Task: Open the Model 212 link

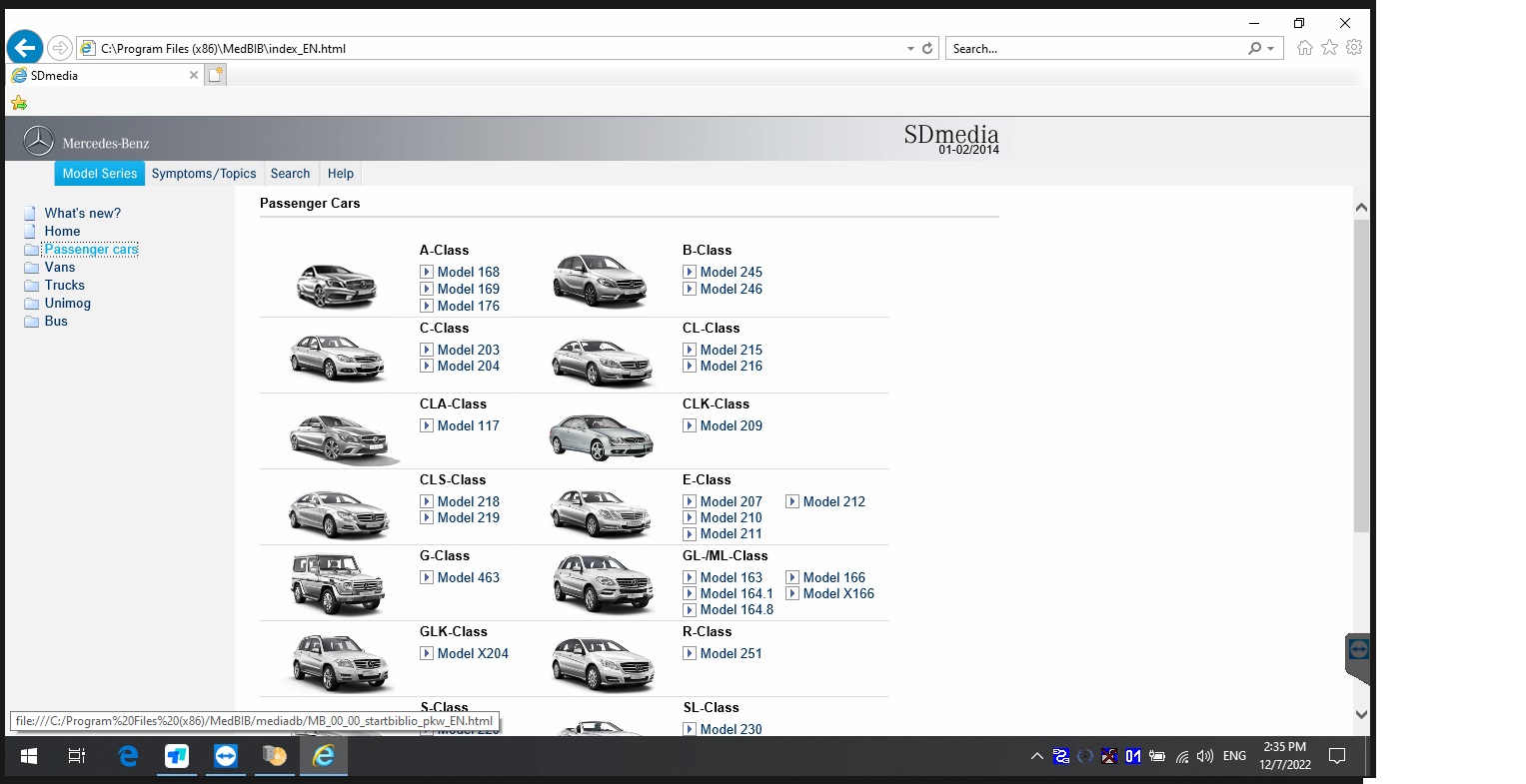Action: click(x=834, y=501)
